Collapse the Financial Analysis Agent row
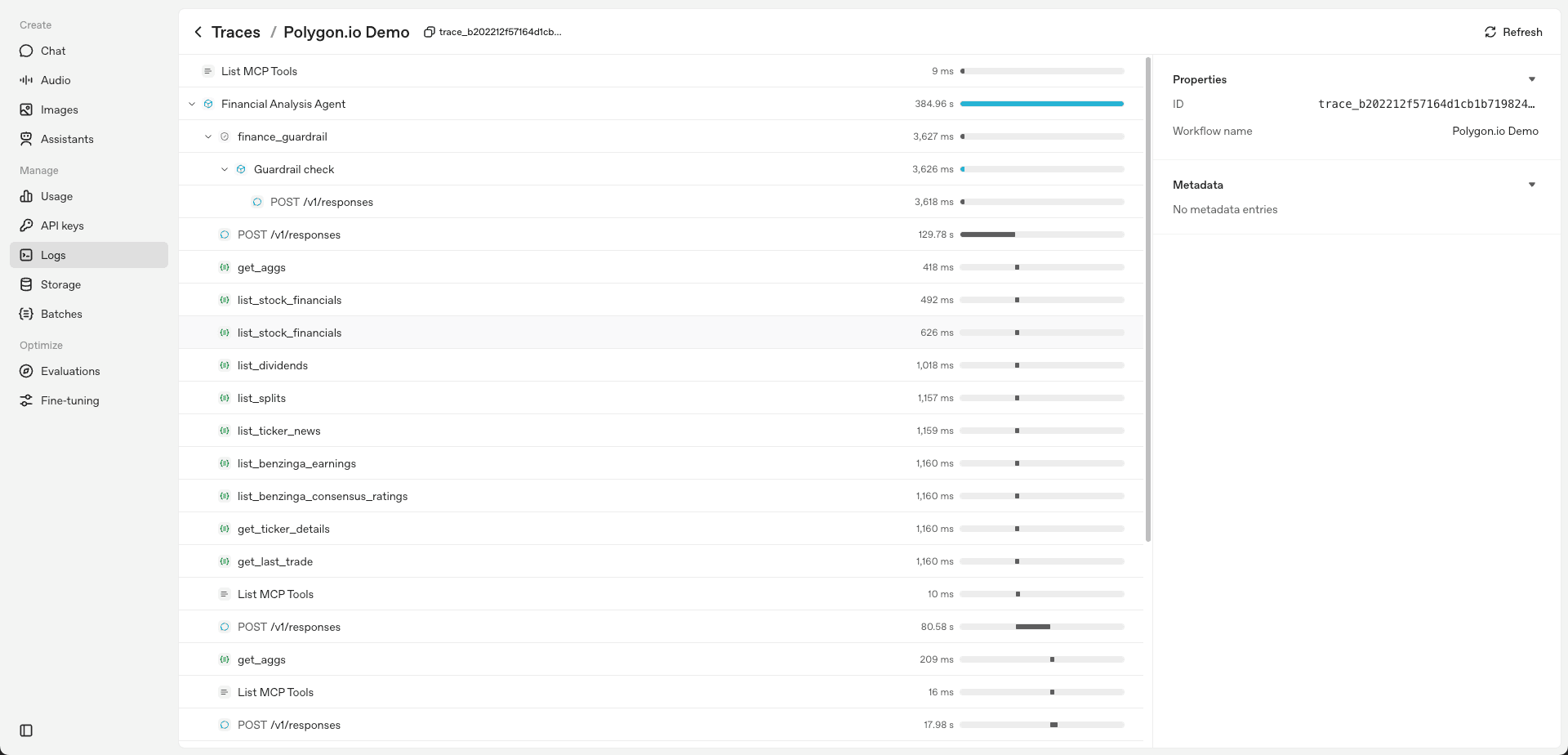 (x=192, y=104)
